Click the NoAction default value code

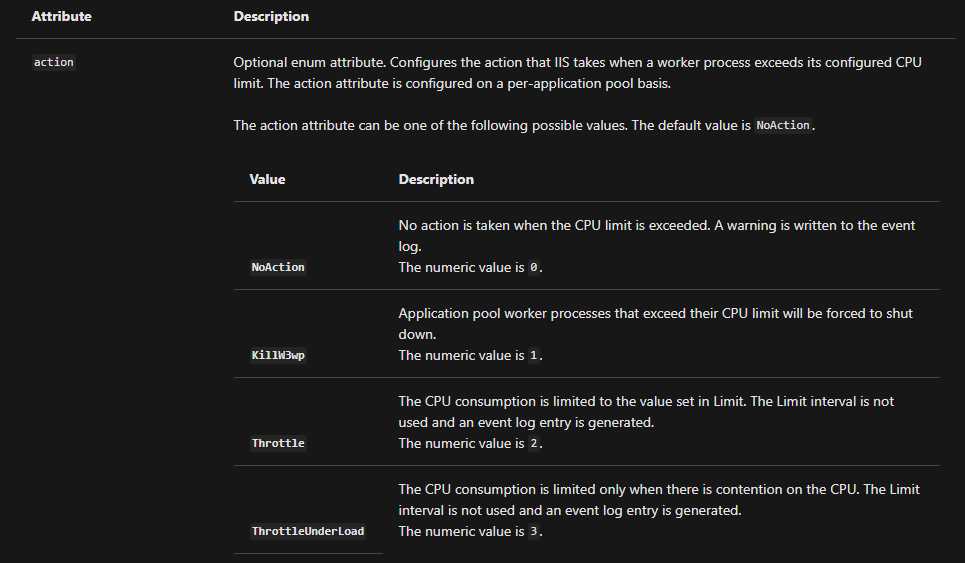click(783, 125)
